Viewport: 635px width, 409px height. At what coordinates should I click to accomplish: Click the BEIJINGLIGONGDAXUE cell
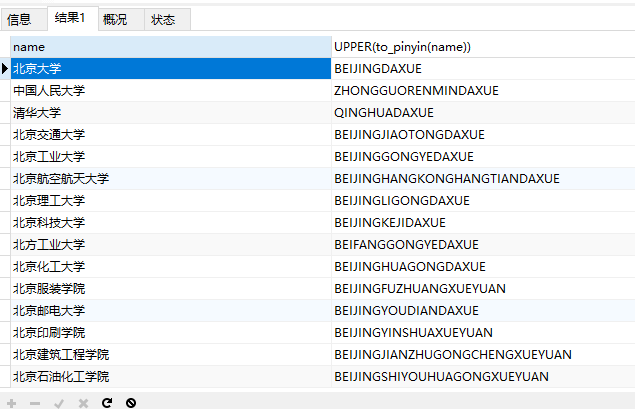[x=483, y=200]
